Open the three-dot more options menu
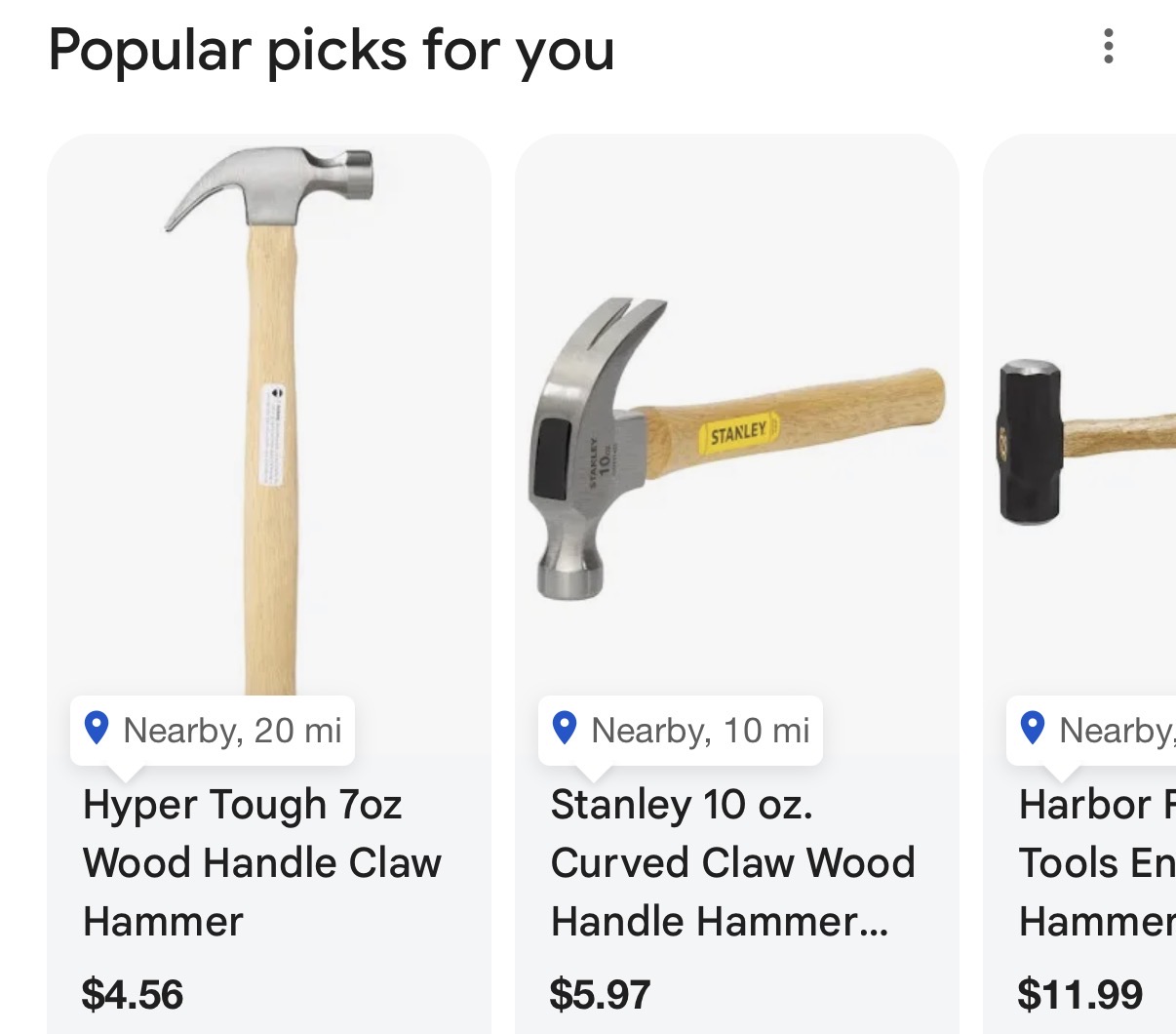This screenshot has height=1034, width=1176. pyautogui.click(x=1108, y=47)
